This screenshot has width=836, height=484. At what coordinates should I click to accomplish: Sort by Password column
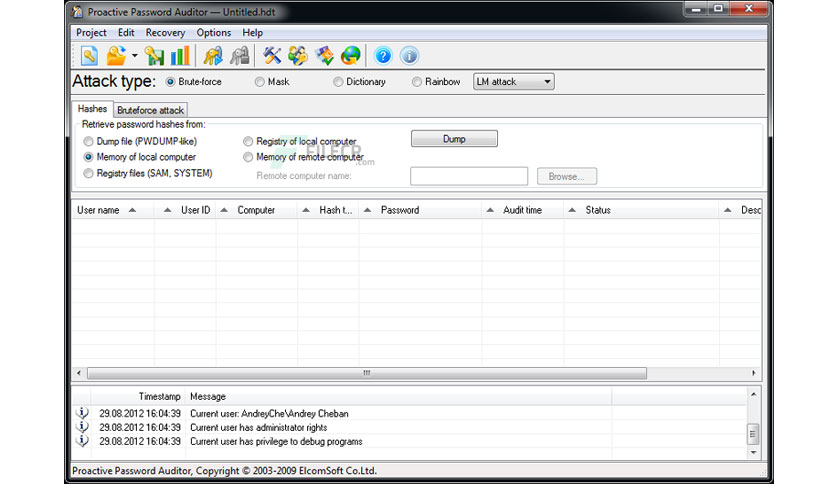point(420,210)
